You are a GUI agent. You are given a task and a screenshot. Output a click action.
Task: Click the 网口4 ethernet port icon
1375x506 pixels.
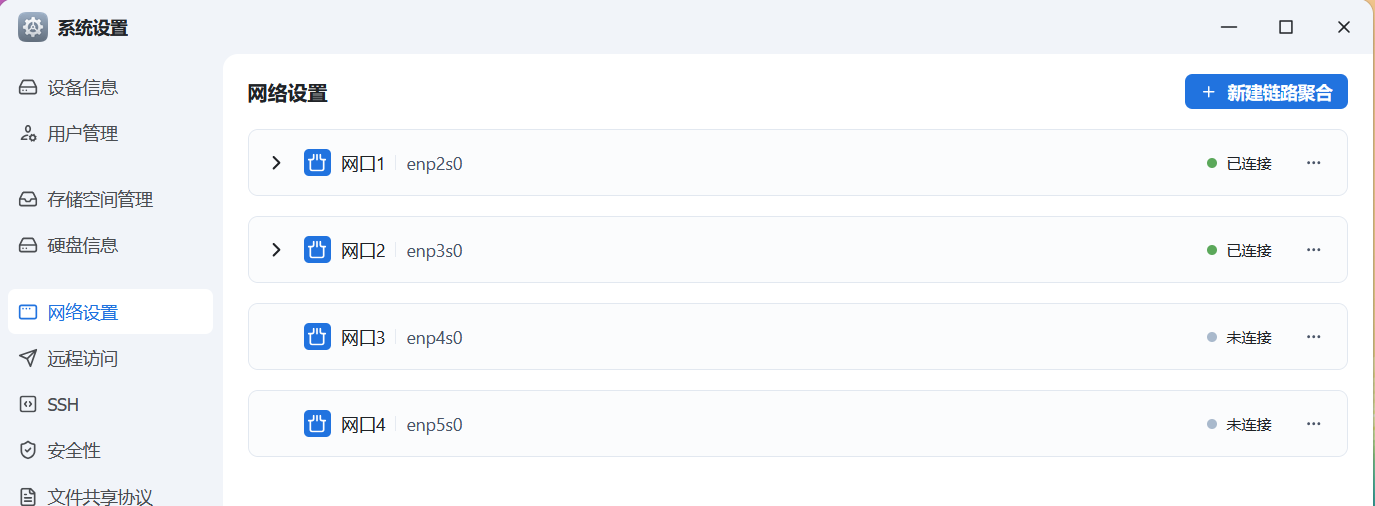coord(317,424)
